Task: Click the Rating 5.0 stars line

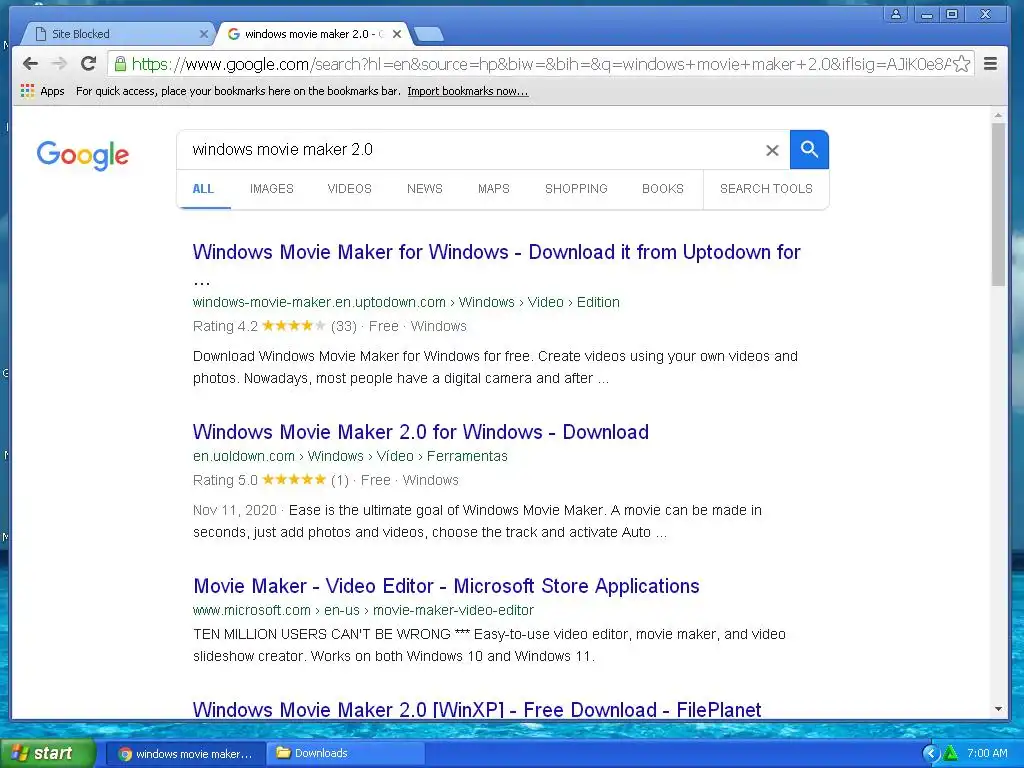Action: click(326, 480)
